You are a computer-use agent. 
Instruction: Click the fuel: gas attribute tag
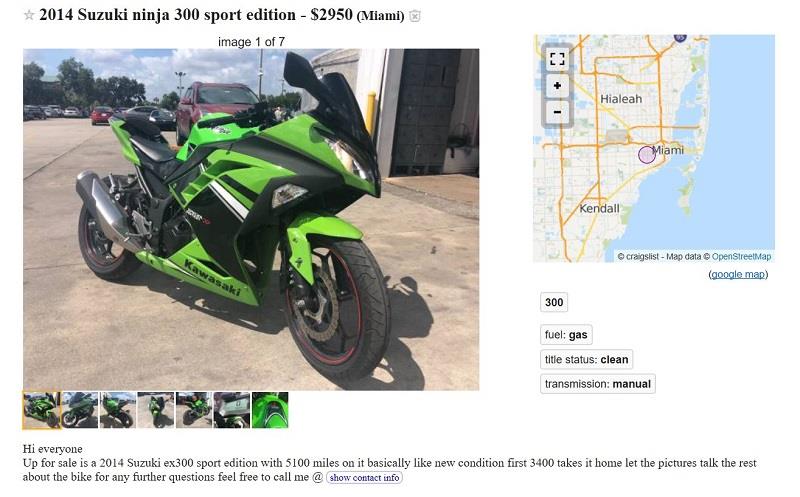[566, 335]
